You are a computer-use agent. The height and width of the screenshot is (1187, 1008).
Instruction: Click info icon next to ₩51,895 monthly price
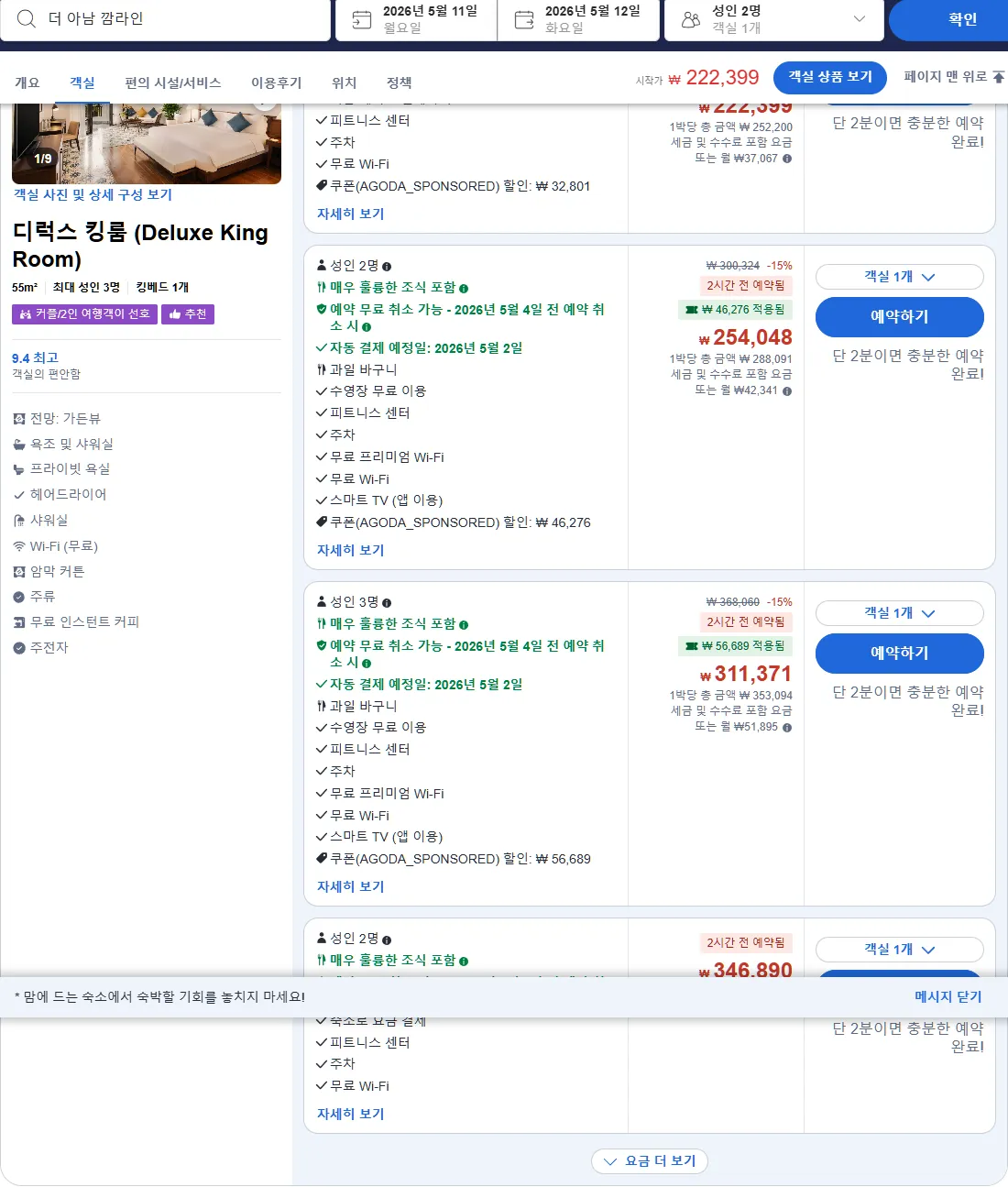[787, 727]
